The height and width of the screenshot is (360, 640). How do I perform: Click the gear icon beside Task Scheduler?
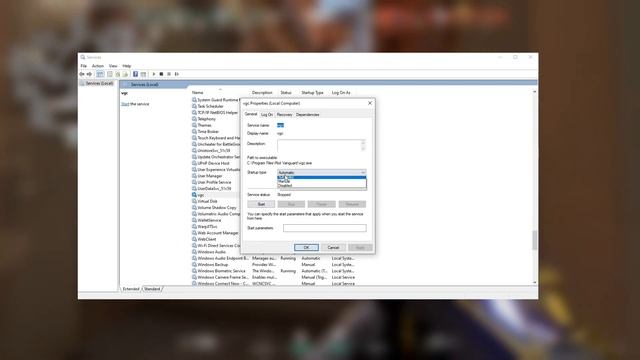194,106
